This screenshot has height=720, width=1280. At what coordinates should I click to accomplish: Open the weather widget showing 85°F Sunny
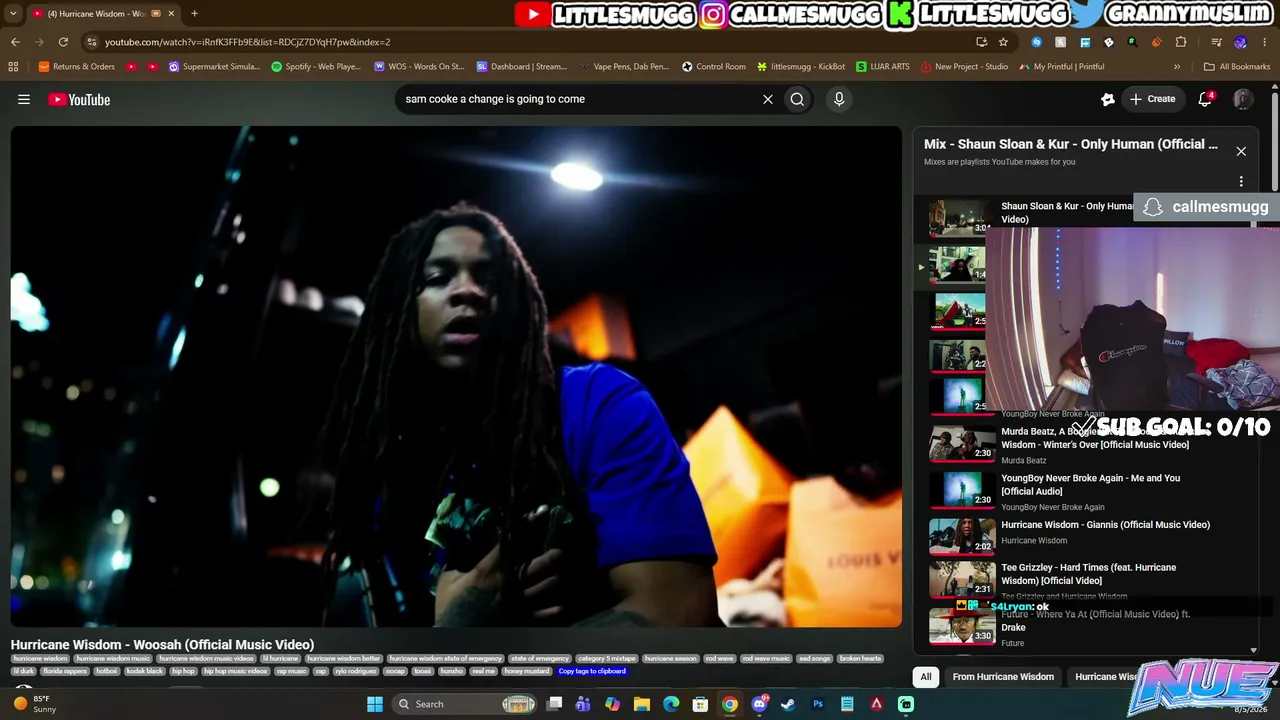point(34,704)
